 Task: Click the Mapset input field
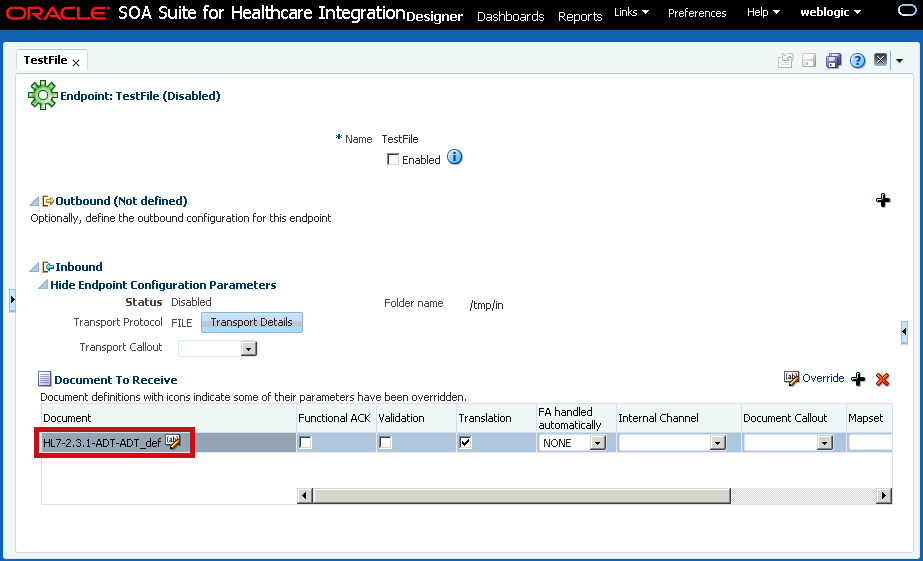point(870,443)
